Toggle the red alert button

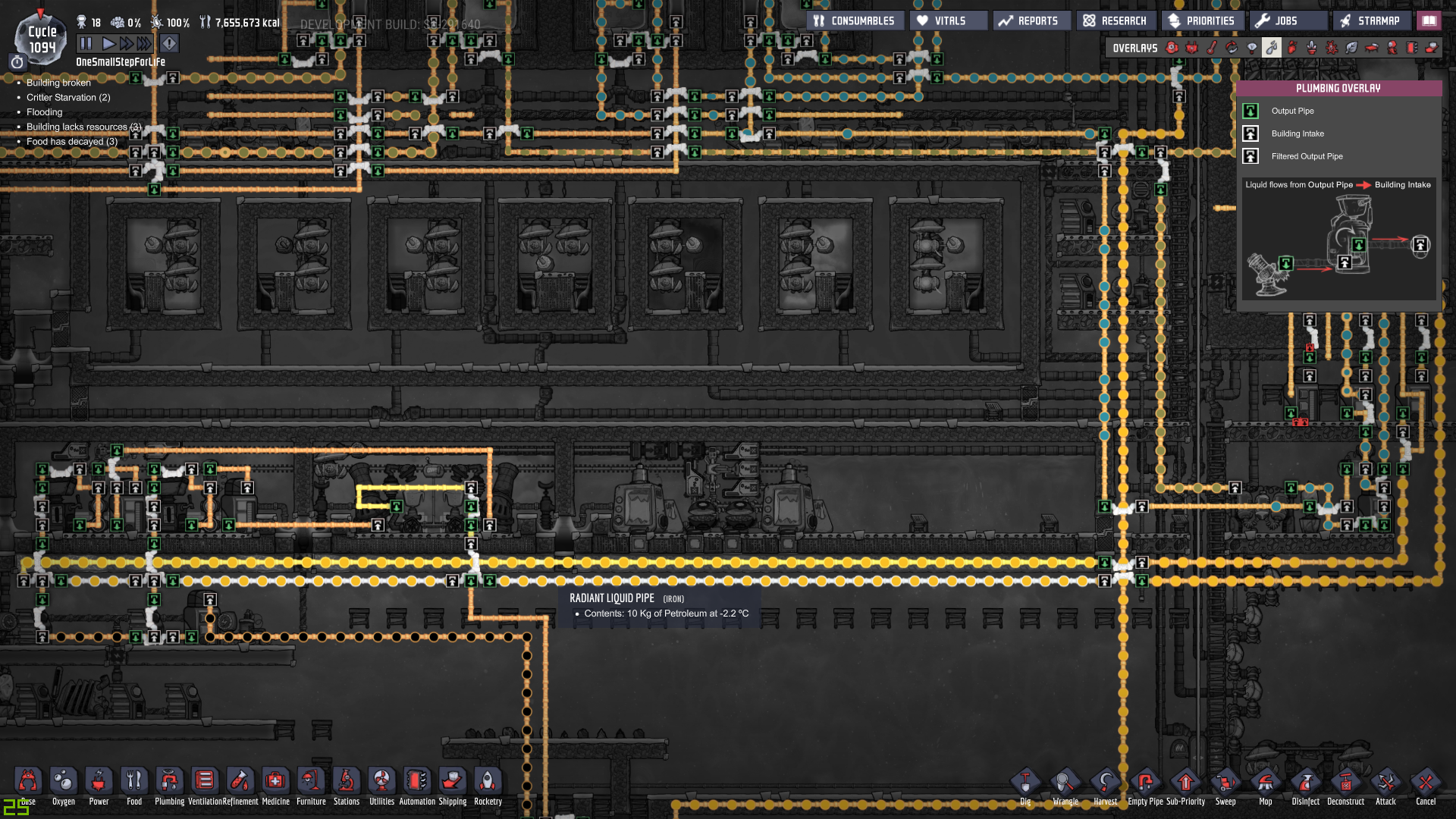pyautogui.click(x=169, y=43)
